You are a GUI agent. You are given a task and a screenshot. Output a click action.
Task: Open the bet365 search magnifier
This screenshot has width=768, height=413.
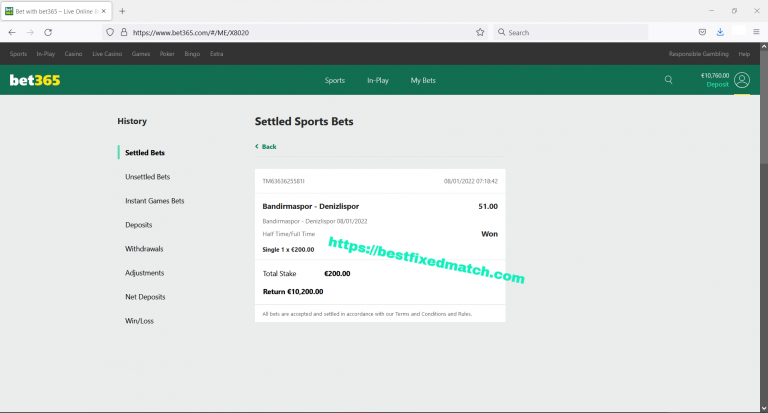[669, 80]
